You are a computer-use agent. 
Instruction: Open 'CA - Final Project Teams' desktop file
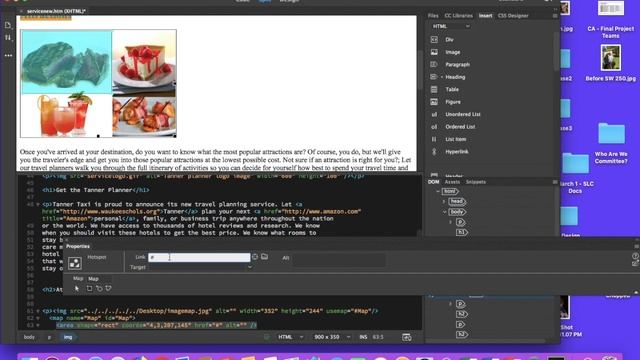tap(611, 20)
